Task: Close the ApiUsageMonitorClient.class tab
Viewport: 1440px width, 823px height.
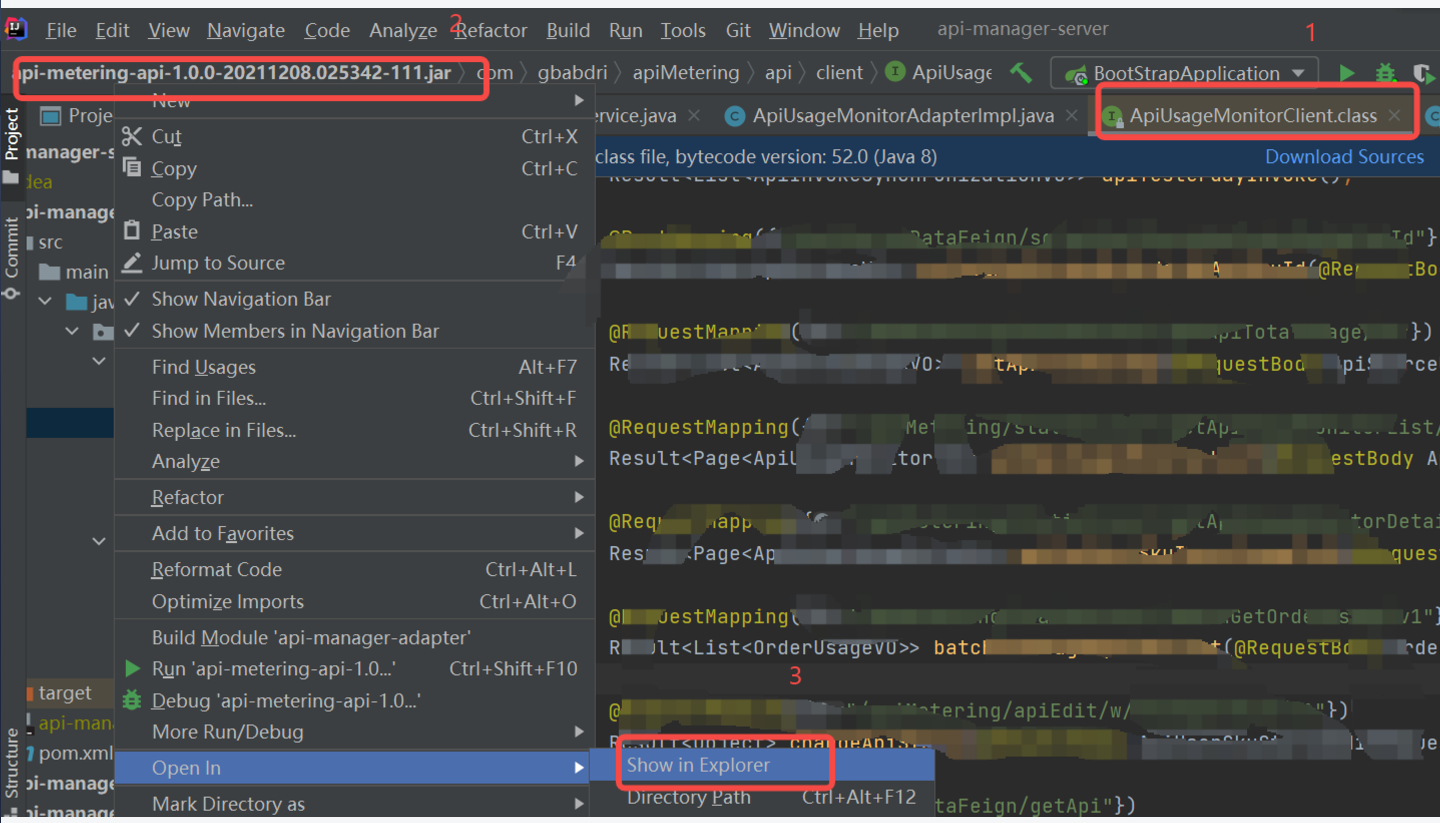Action: [x=1395, y=116]
